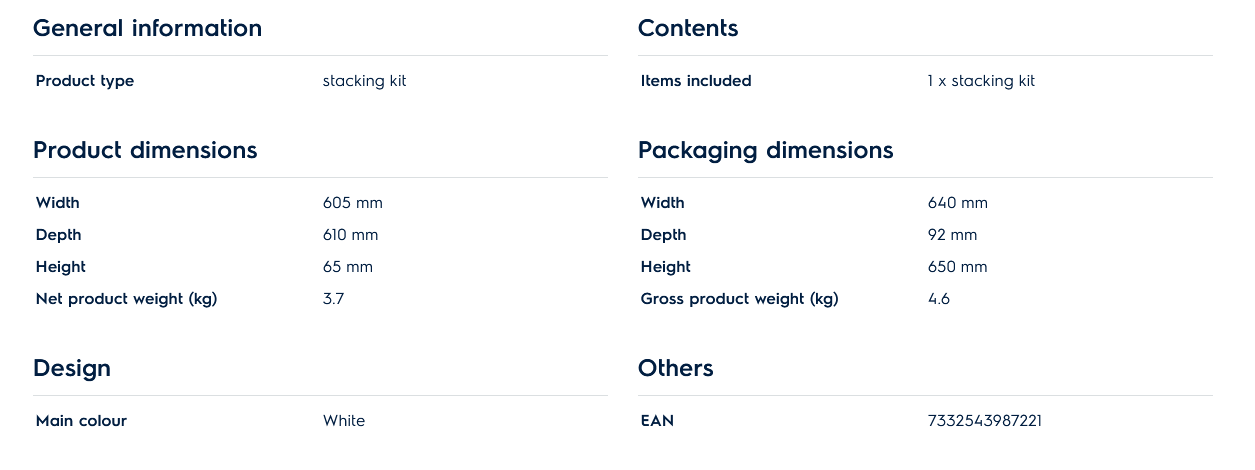Click the 'stacking kit' product type value
This screenshot has width=1255, height=470.
pyautogui.click(x=364, y=81)
